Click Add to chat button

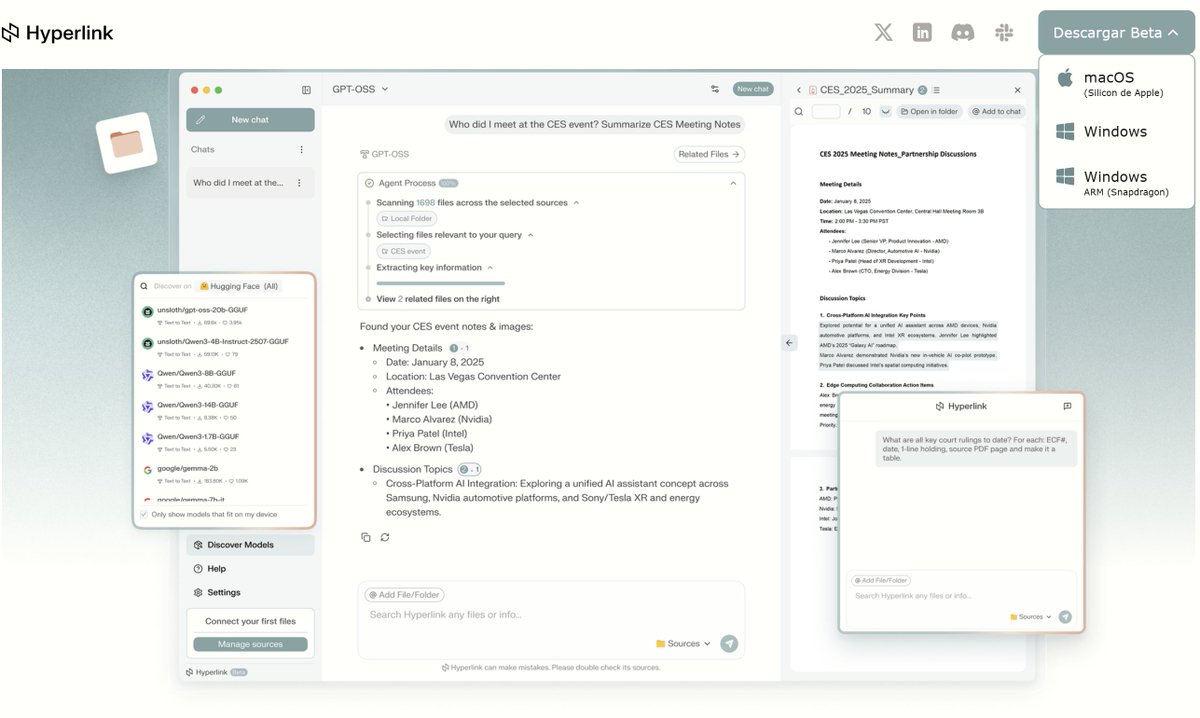pos(996,112)
